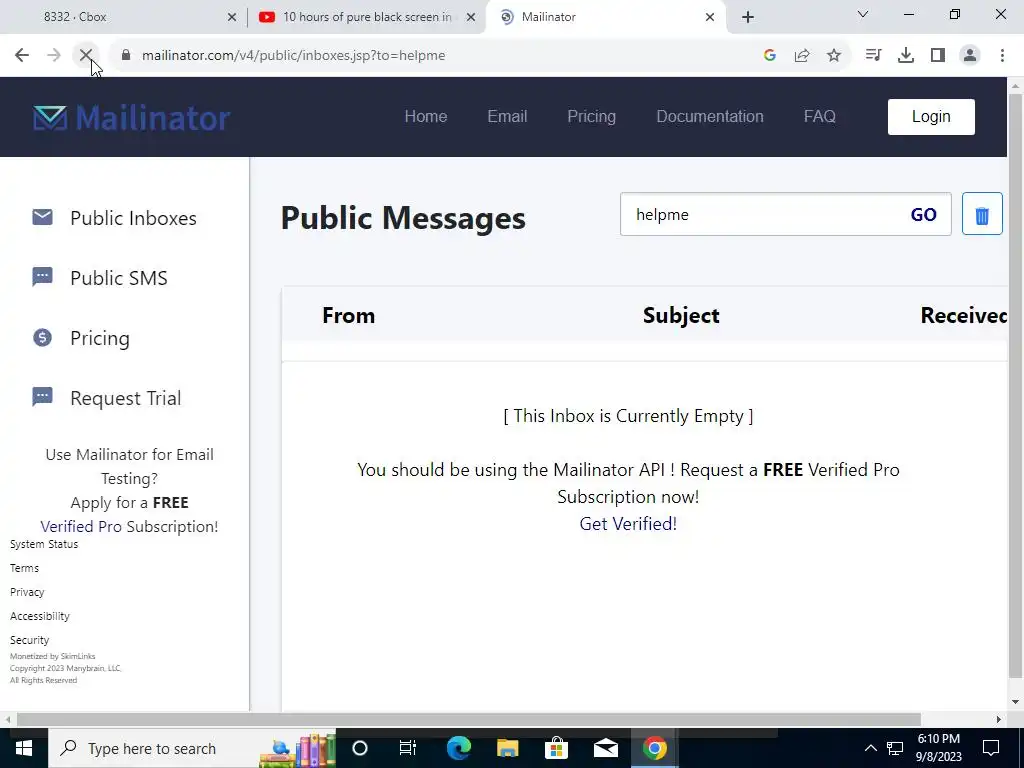The height and width of the screenshot is (768, 1024).
Task: Open Documentation in the top navigation
Action: coord(710,116)
